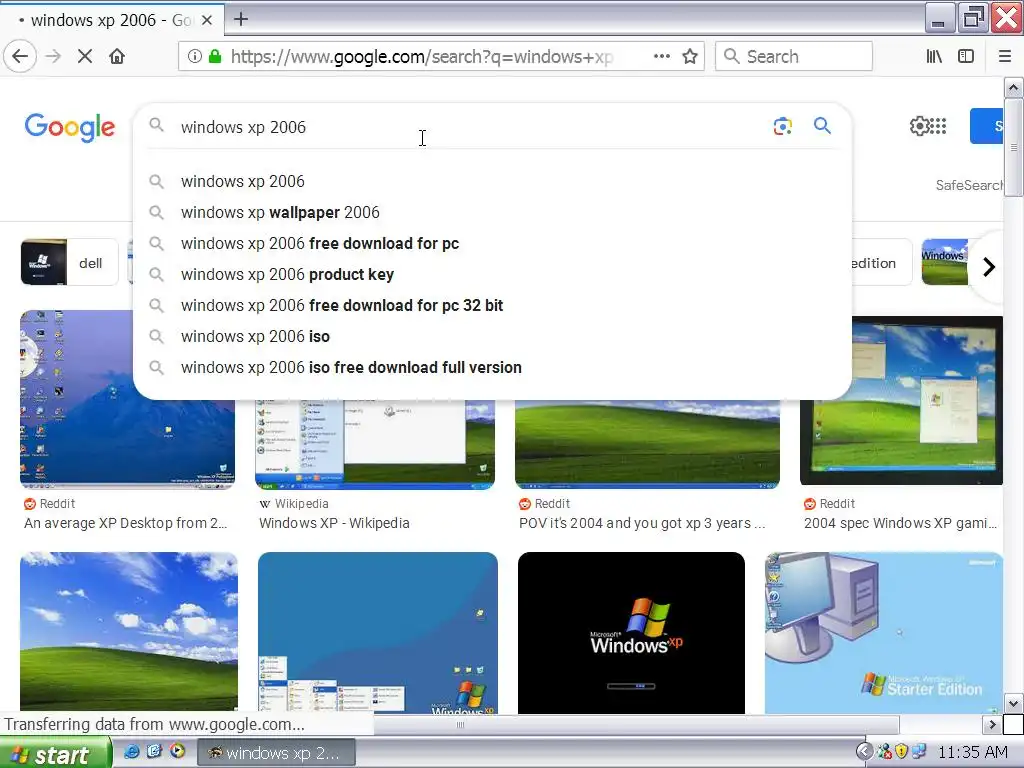
Task: Select suggestion ending free download for pc
Action: 492,244
